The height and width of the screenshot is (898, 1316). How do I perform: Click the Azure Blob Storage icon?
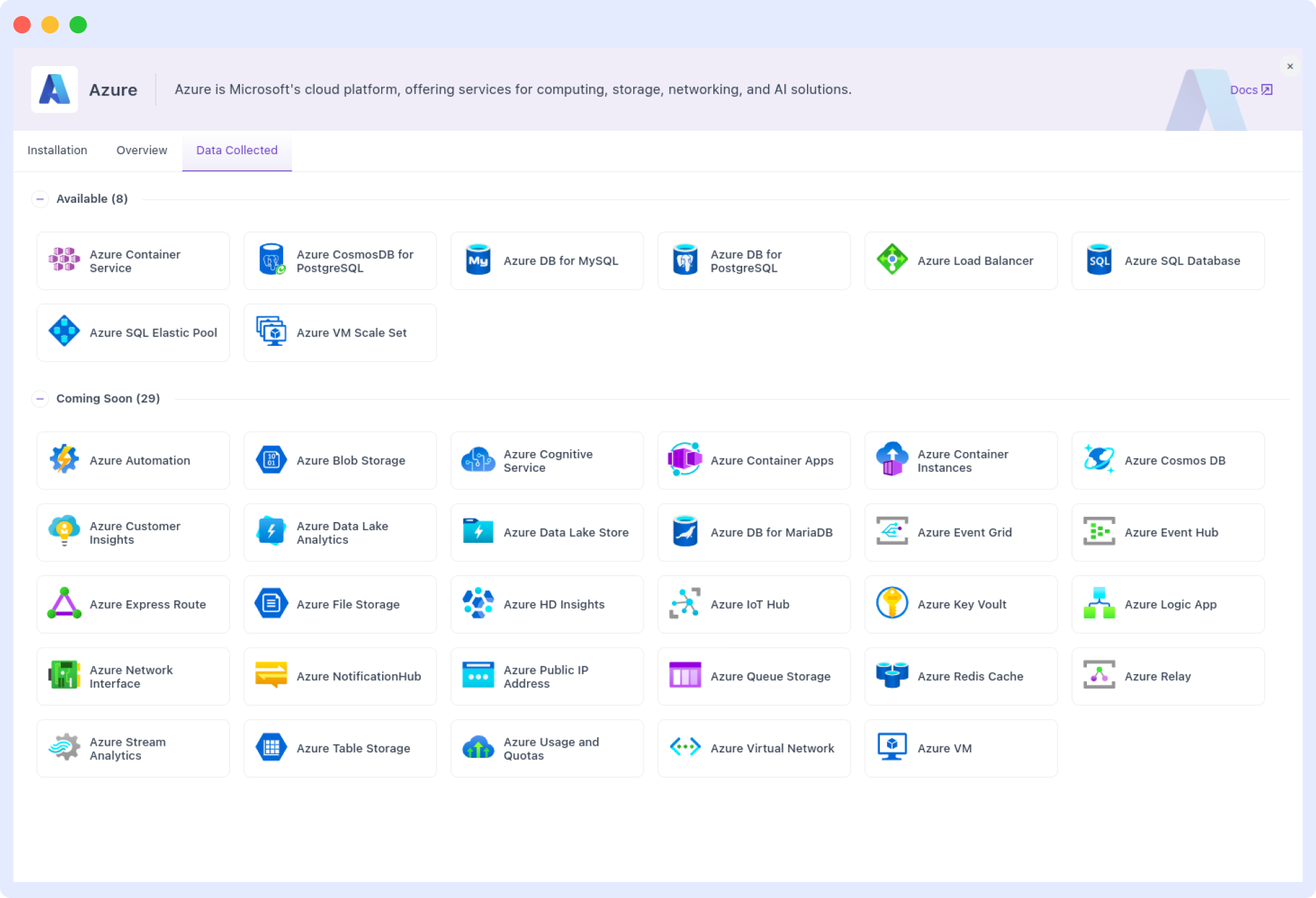[271, 460]
